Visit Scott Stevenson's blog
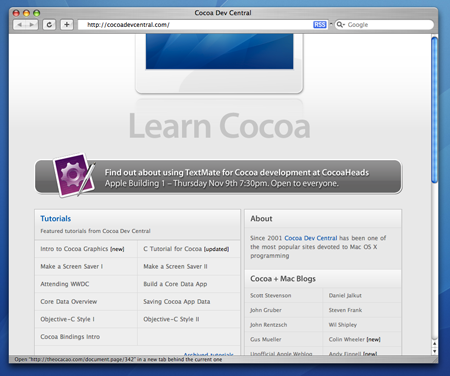 coord(271,295)
